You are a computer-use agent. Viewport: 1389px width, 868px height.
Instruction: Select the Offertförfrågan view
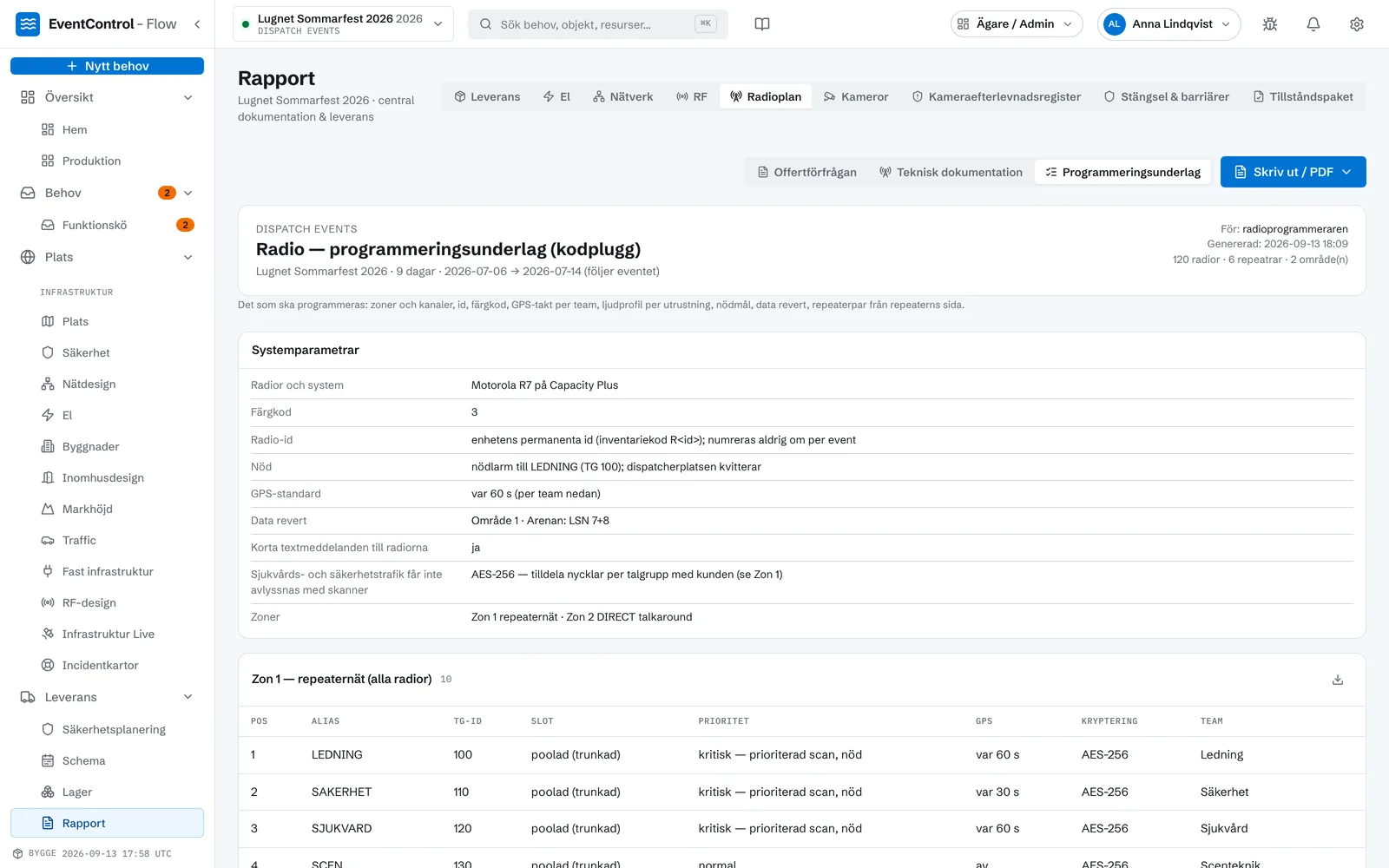click(806, 172)
